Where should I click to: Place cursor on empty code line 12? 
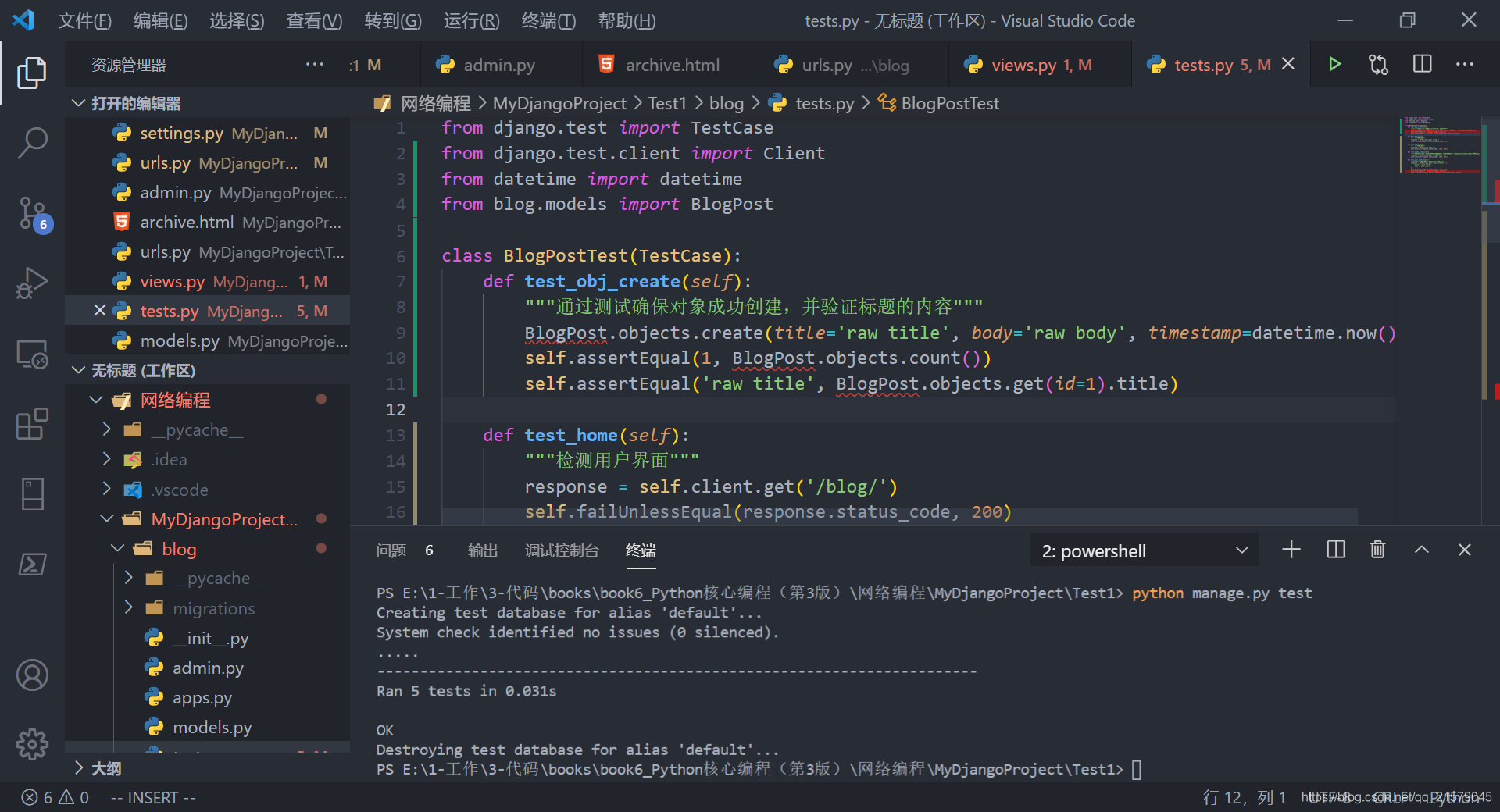(x=918, y=409)
